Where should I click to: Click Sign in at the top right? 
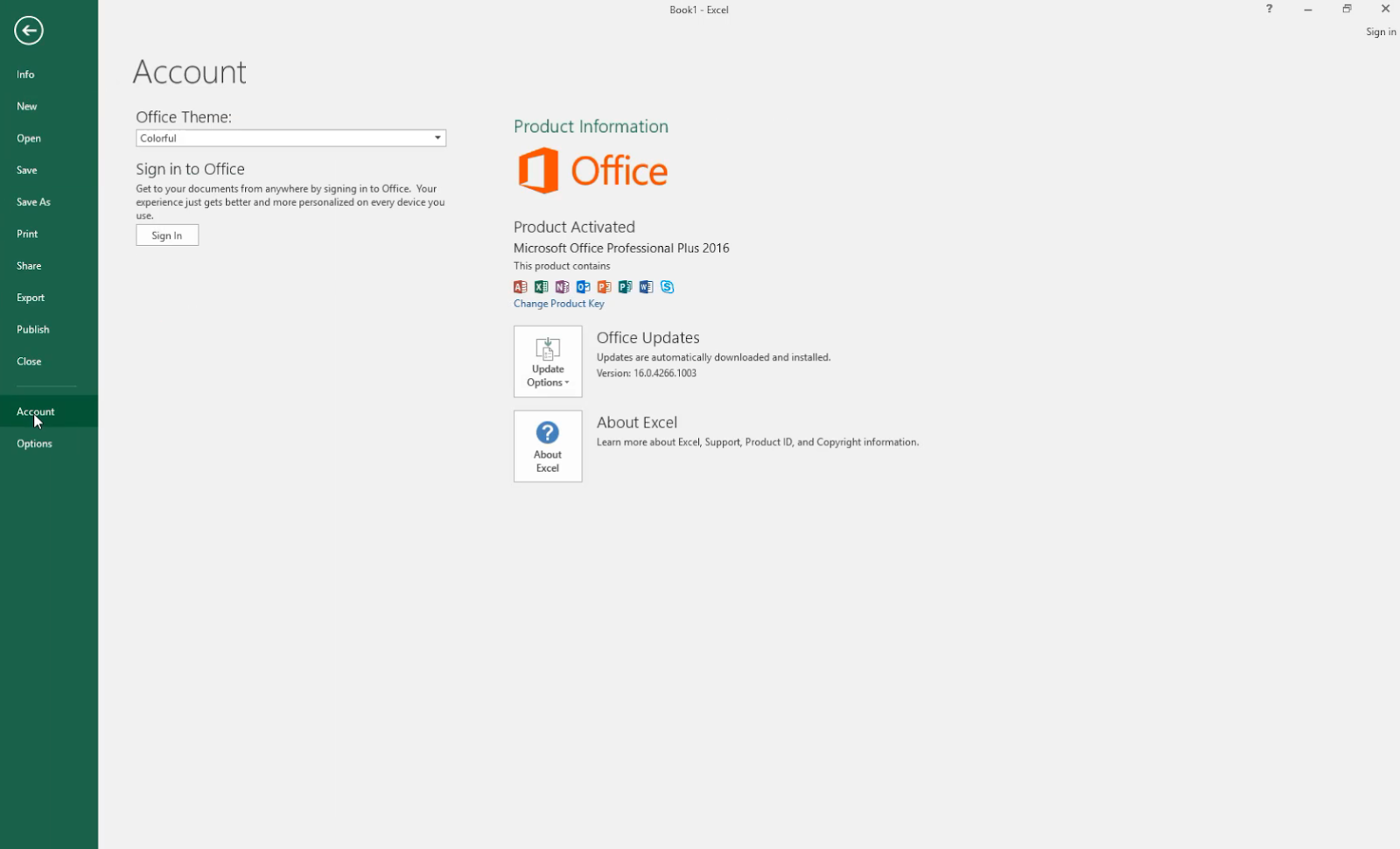click(x=1381, y=31)
